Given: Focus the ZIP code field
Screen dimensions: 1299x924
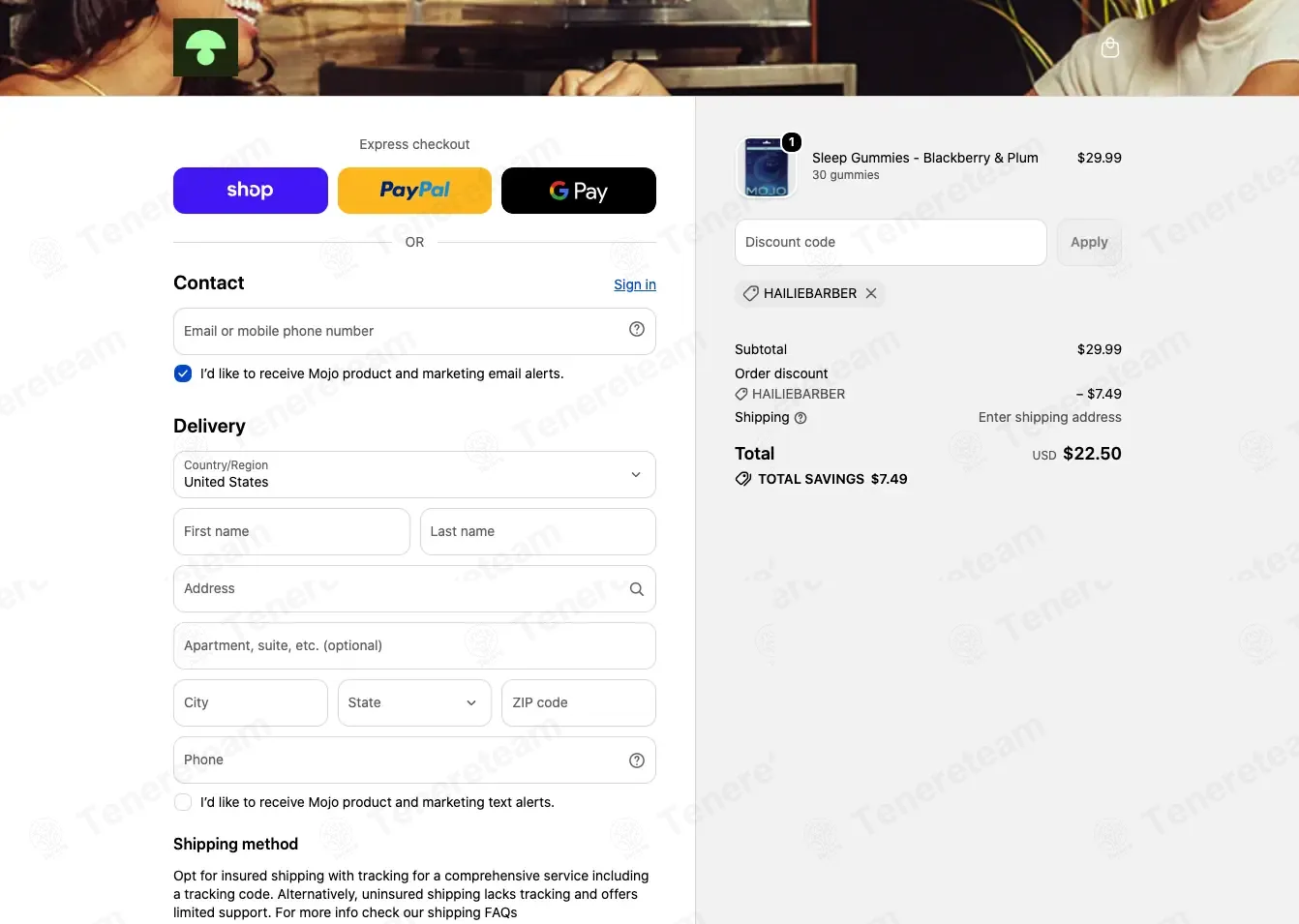Looking at the screenshot, I should click(x=579, y=702).
